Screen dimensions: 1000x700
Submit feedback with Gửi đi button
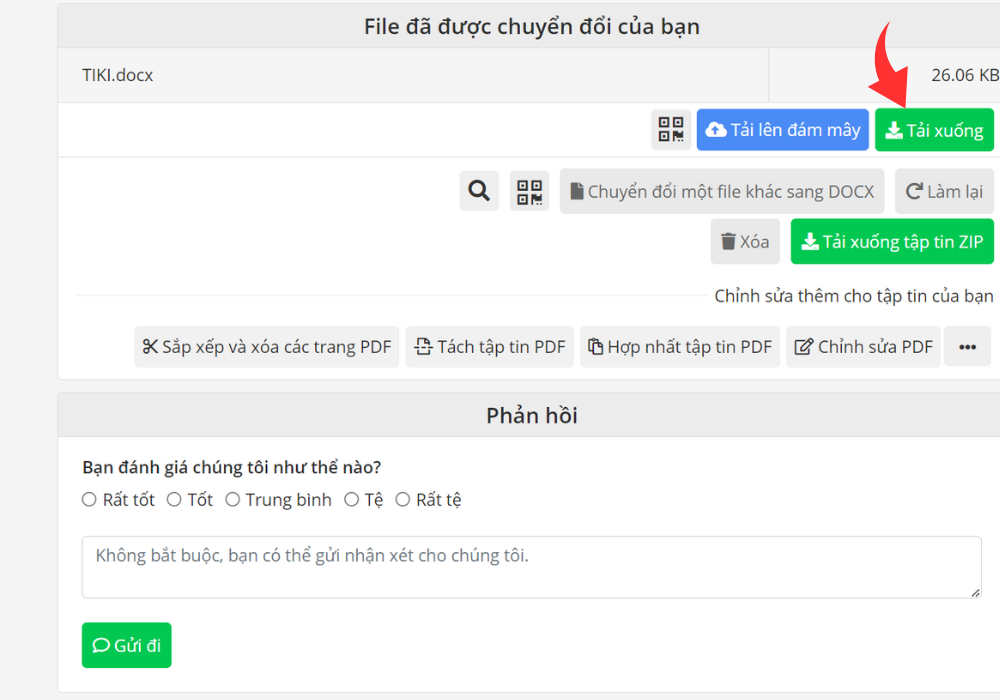126,645
